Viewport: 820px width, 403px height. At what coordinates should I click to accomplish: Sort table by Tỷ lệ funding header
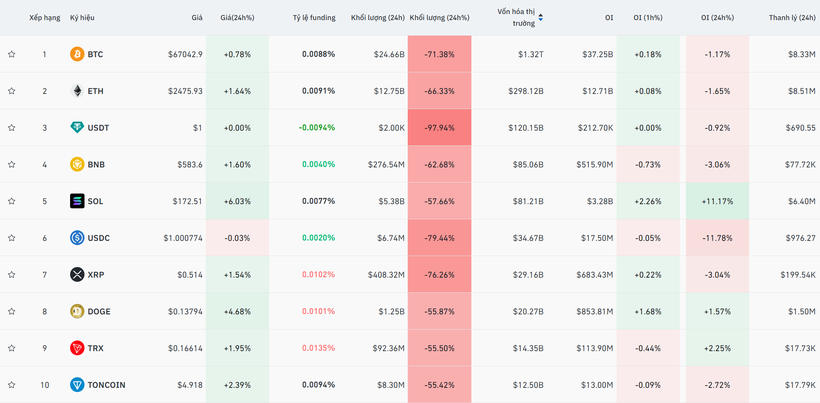tap(313, 18)
